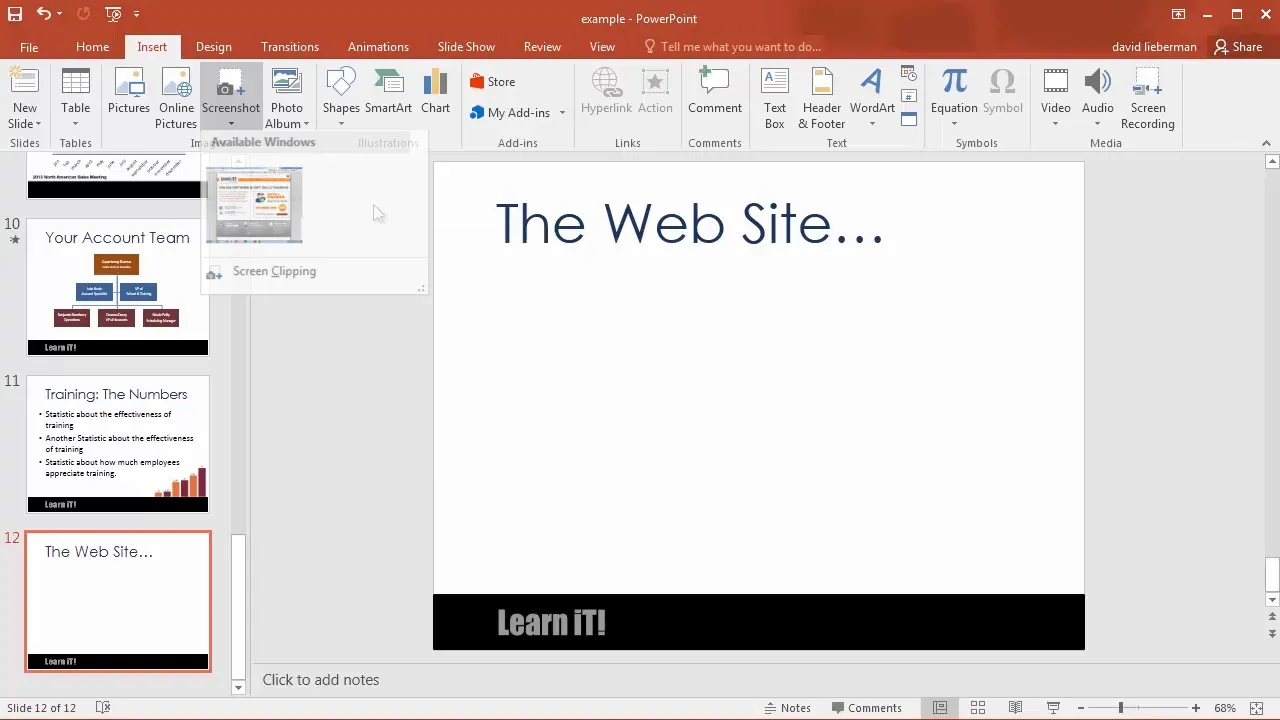Image resolution: width=1280 pixels, height=720 pixels.
Task: Open Customize Quick Access Toolbar arrow
Action: point(136,14)
